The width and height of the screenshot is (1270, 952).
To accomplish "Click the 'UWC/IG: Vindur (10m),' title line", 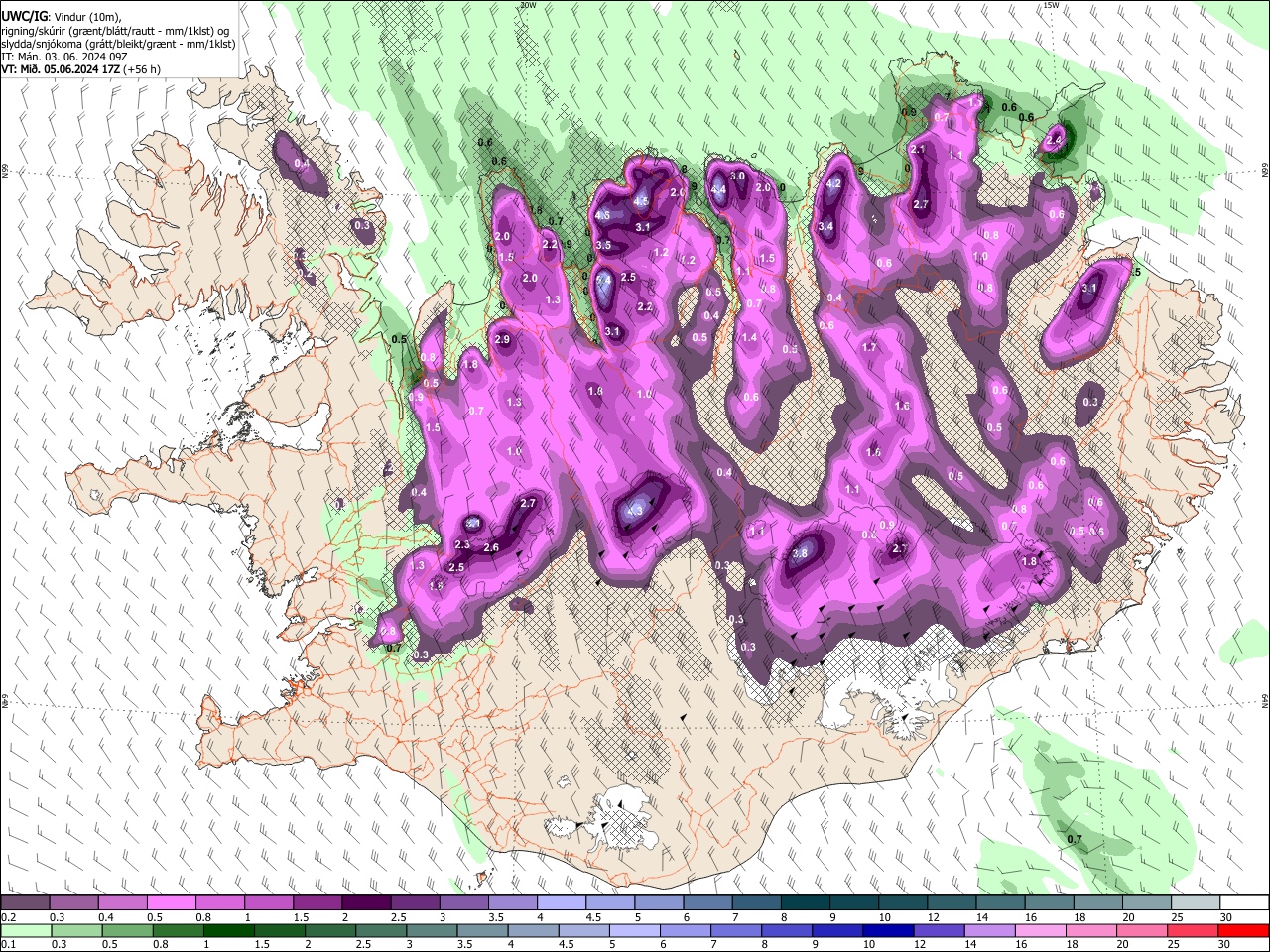I will (x=62, y=18).
